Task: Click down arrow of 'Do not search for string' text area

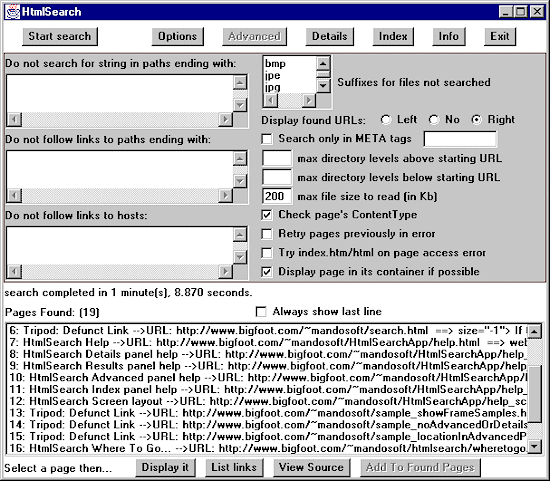Action: tap(240, 105)
